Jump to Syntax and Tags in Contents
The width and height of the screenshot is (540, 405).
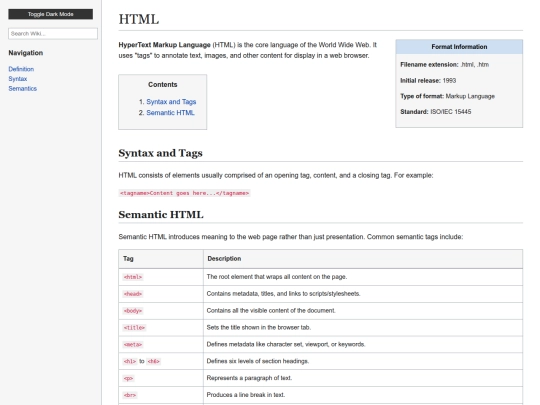tap(171, 102)
